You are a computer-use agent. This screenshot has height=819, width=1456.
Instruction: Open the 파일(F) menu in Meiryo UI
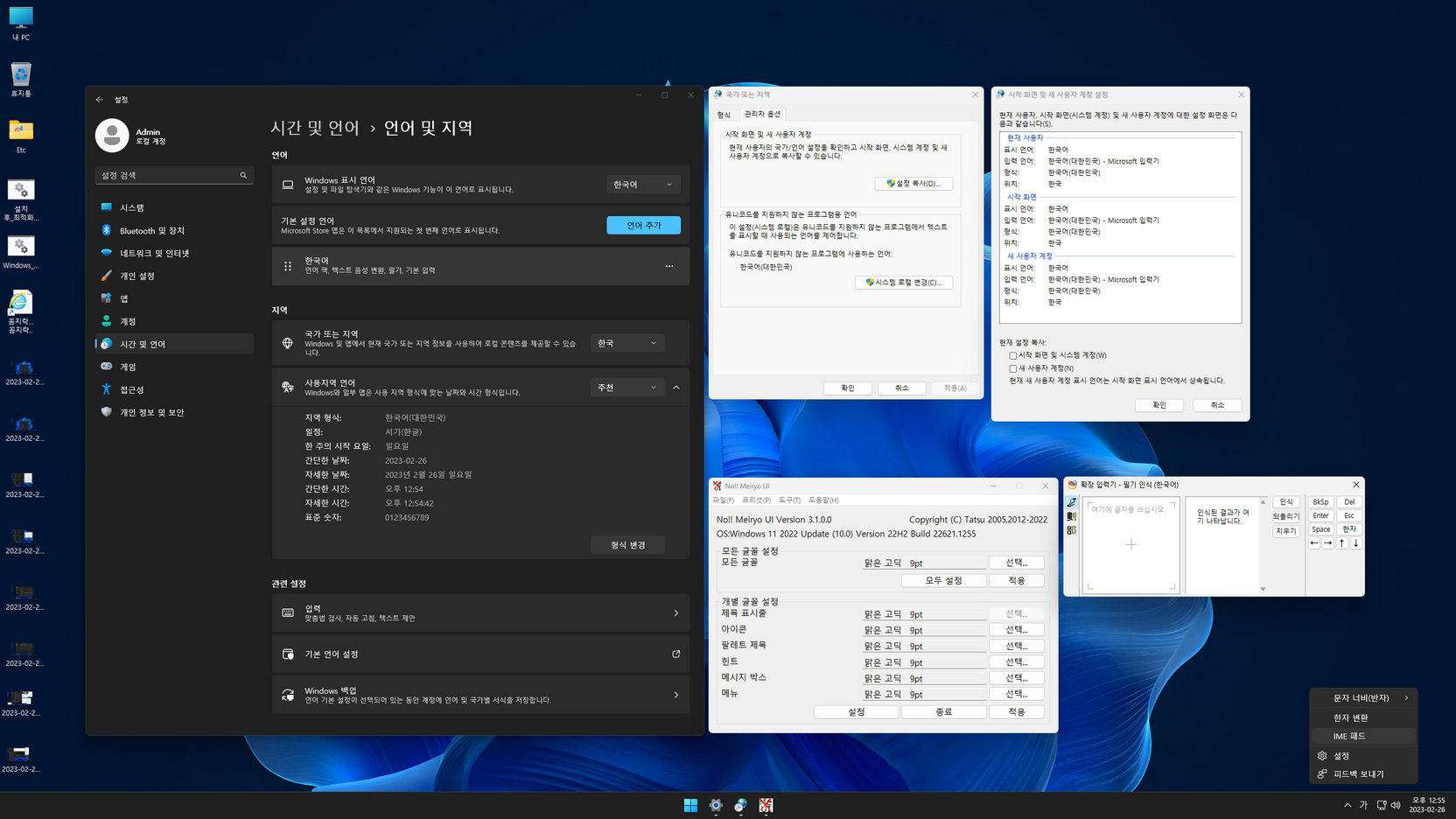(x=723, y=500)
